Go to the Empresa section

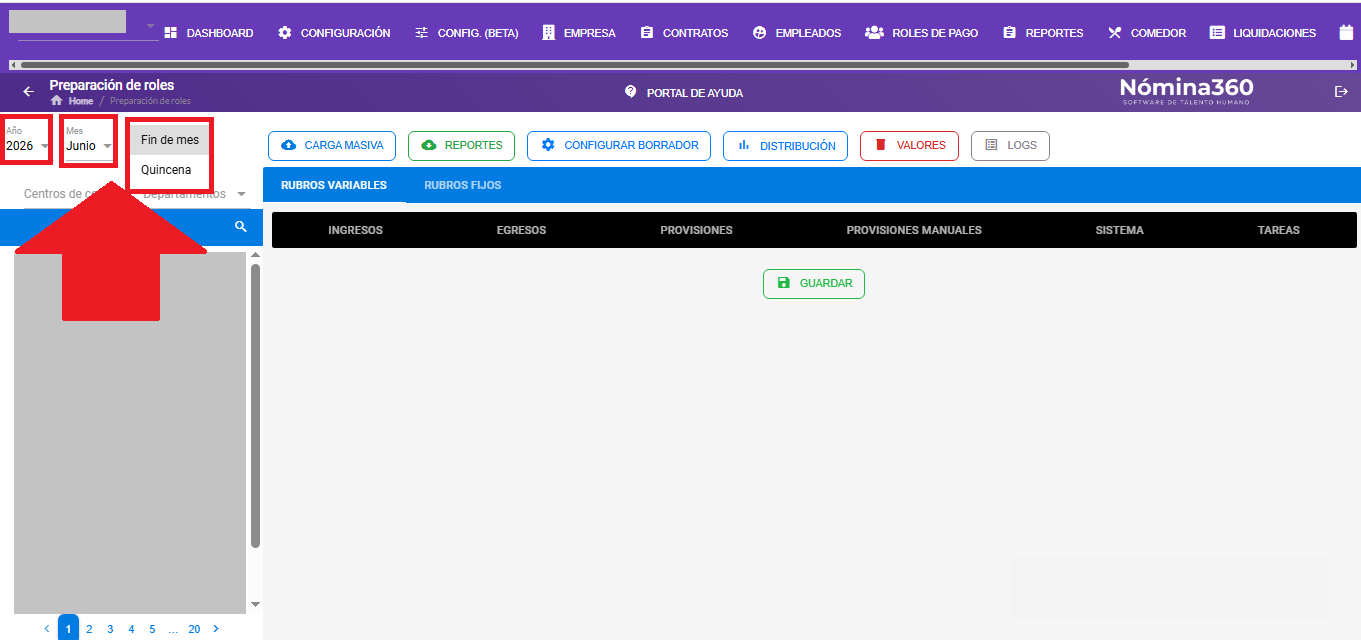coord(579,33)
